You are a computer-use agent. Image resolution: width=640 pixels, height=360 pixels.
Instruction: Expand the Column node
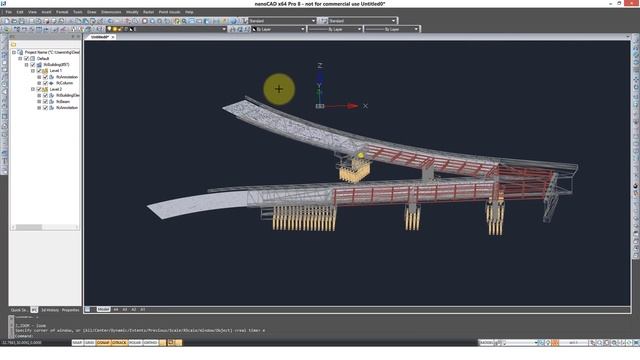point(39,83)
